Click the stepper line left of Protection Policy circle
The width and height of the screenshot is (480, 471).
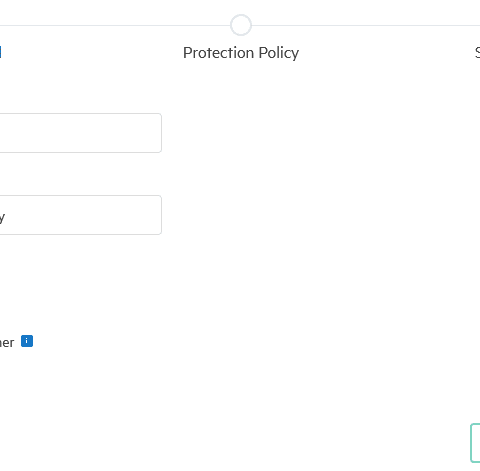pyautogui.click(x=115, y=25)
